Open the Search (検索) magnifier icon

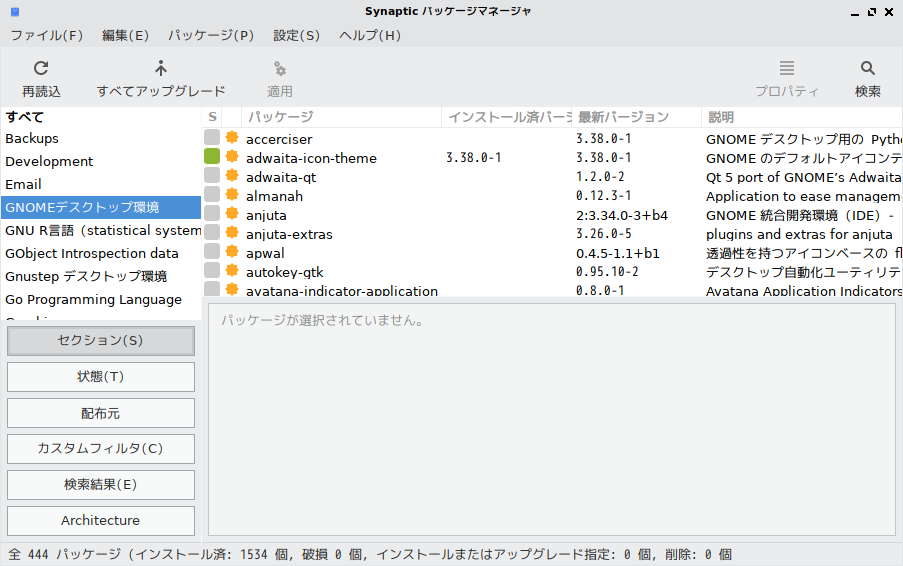[x=868, y=68]
